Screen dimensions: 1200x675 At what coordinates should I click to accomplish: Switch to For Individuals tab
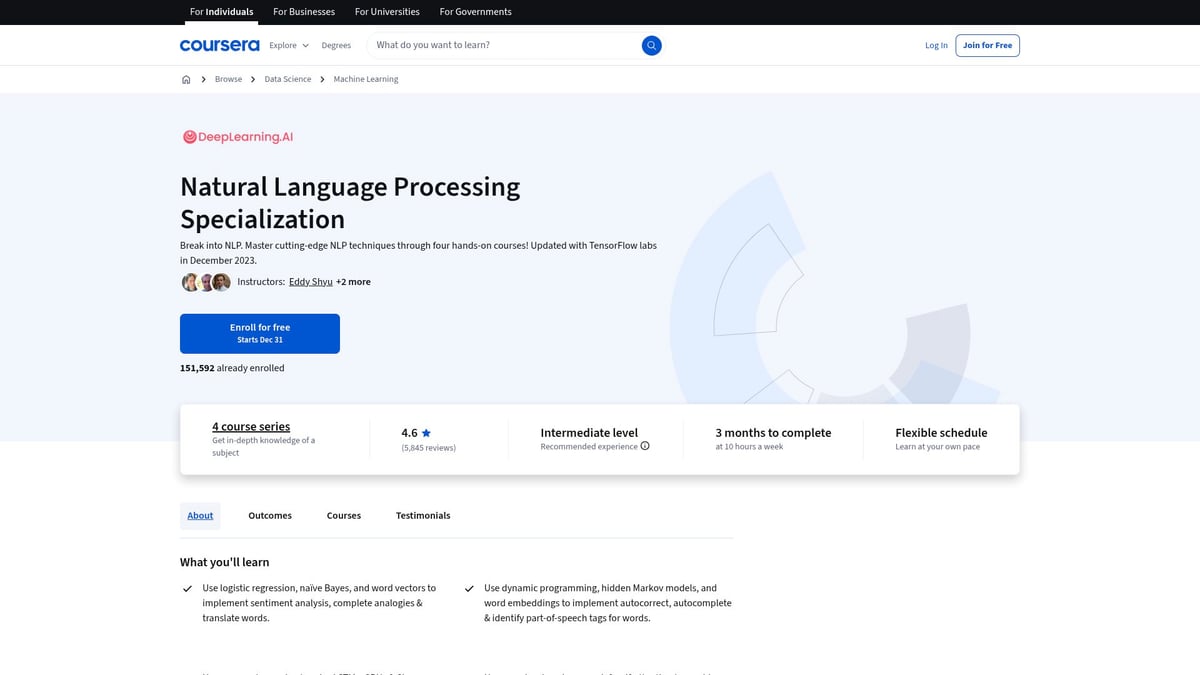[221, 12]
